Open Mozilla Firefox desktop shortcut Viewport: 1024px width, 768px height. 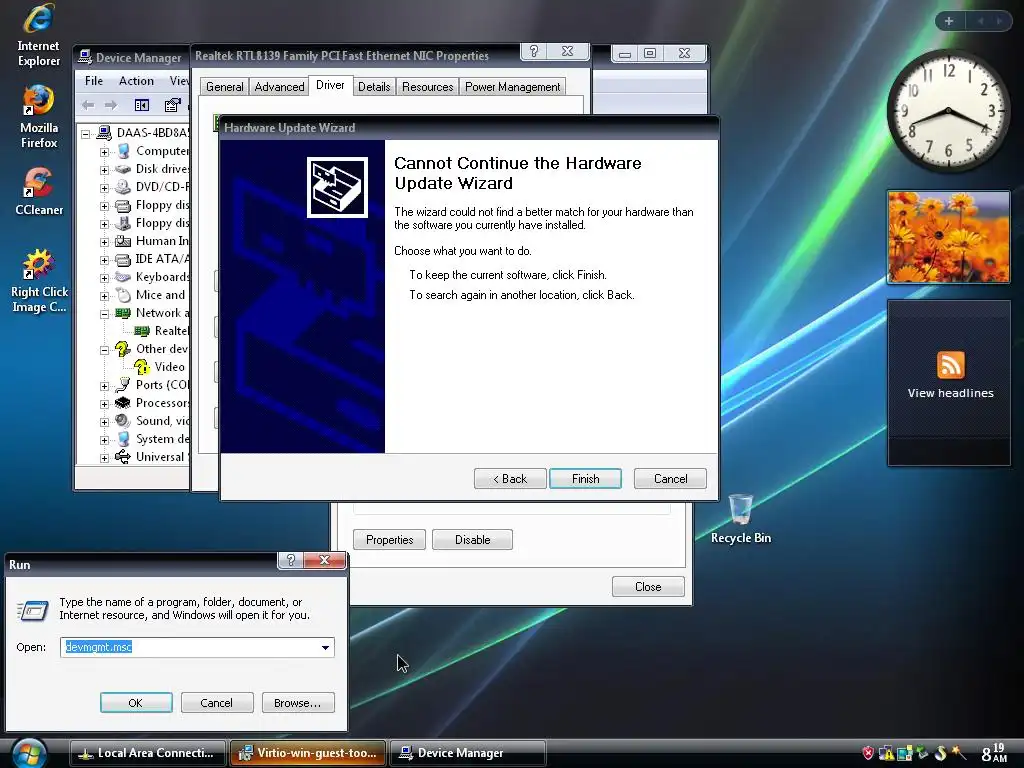pyautogui.click(x=39, y=118)
